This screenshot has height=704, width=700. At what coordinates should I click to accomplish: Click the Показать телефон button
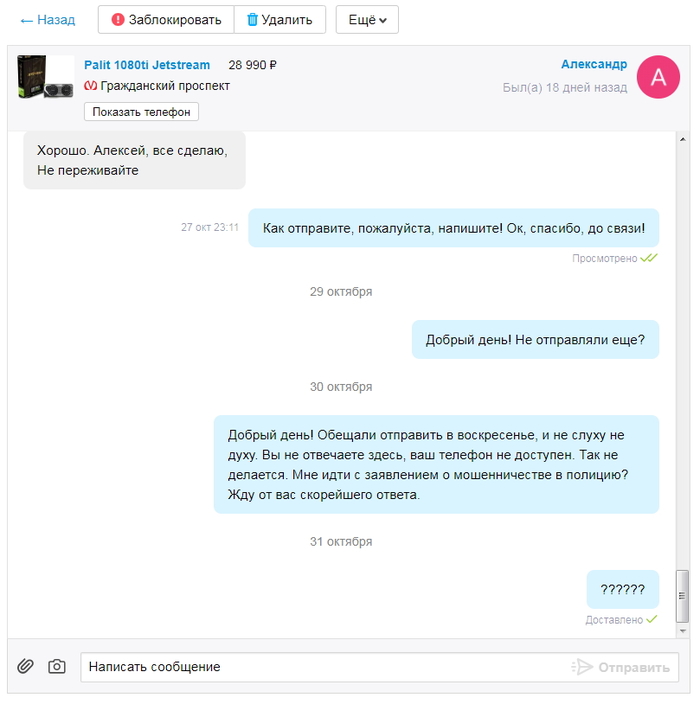tap(141, 112)
